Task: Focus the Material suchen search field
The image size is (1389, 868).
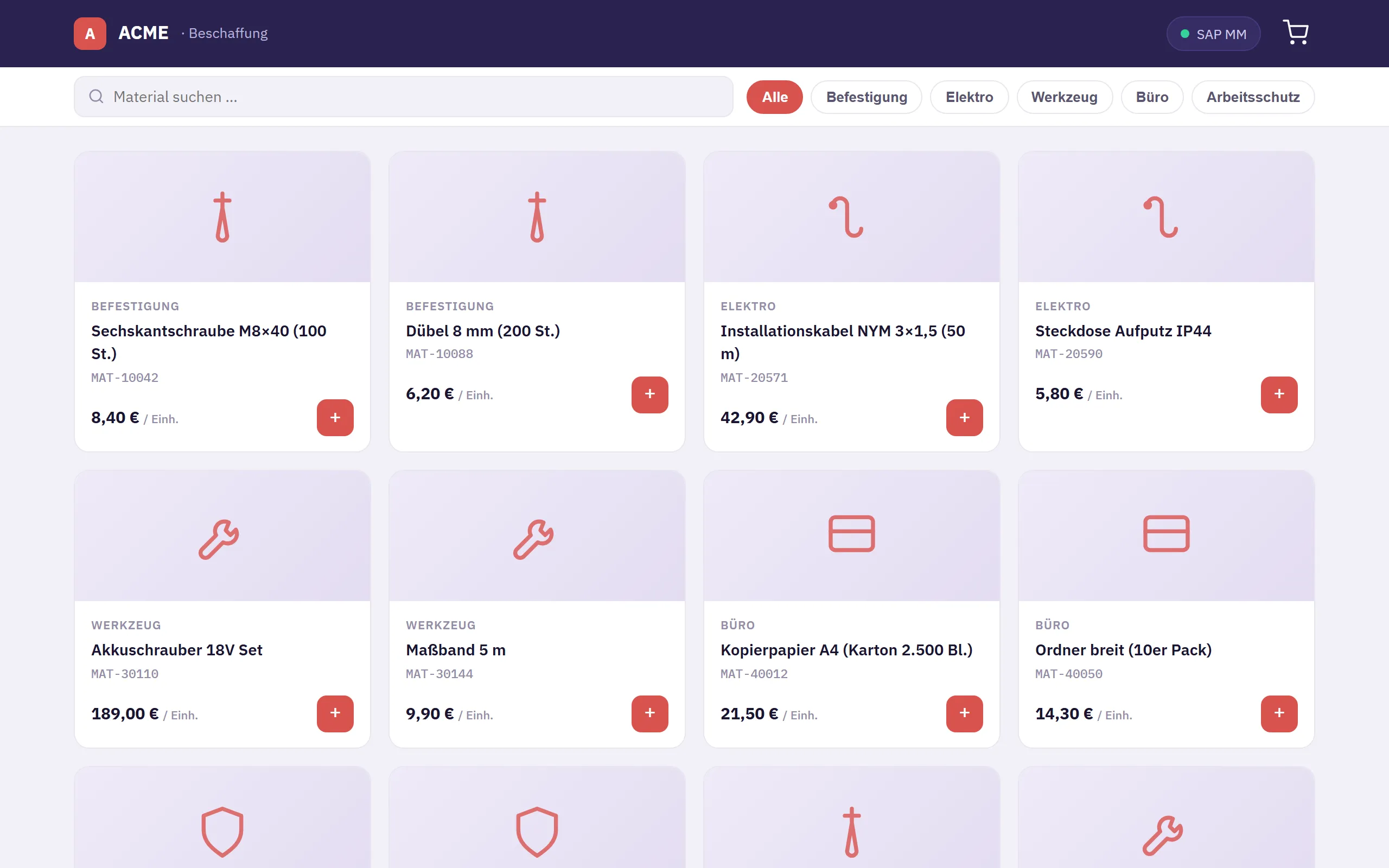Action: tap(404, 97)
